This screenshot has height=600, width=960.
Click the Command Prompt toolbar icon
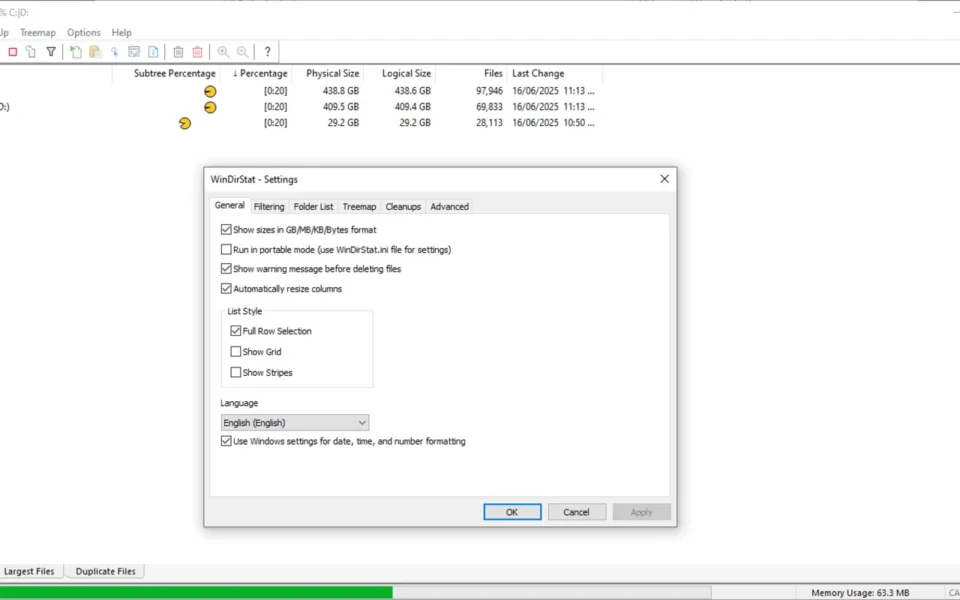coord(134,52)
